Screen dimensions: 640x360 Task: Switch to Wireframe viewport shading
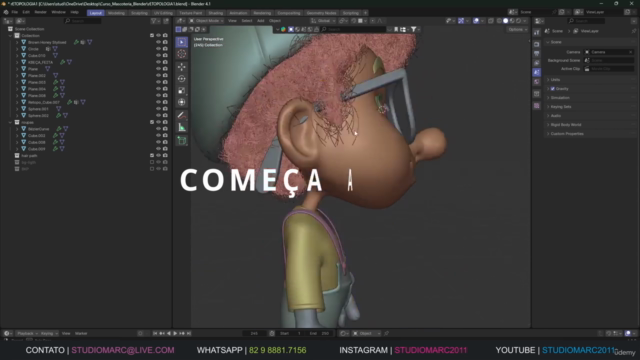click(499, 21)
